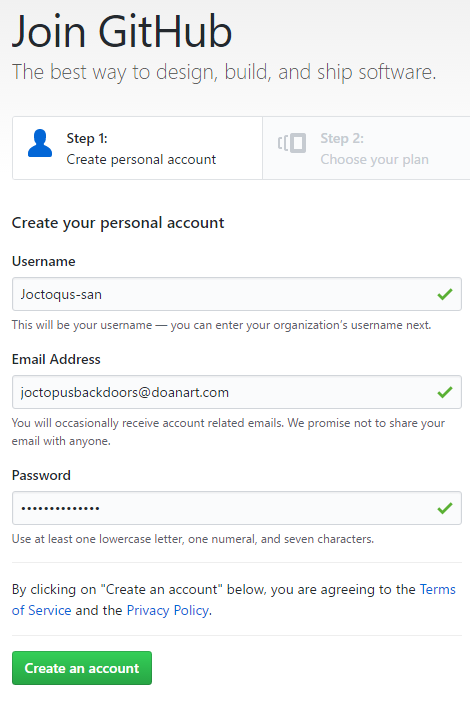Select the Step 1 Create personal account tab
Screen dimensions: 470x703
[137, 148]
